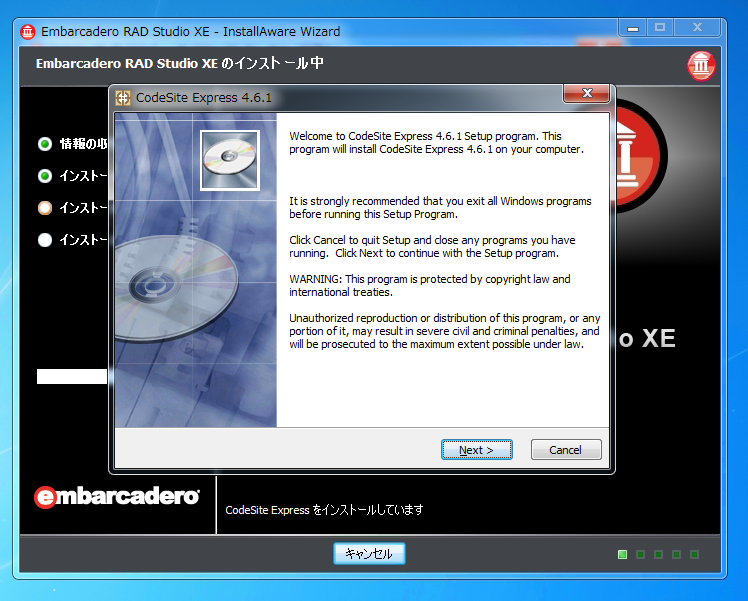Click the second green install step indicator
Viewport: 748px width, 601px height.
[x=45, y=176]
